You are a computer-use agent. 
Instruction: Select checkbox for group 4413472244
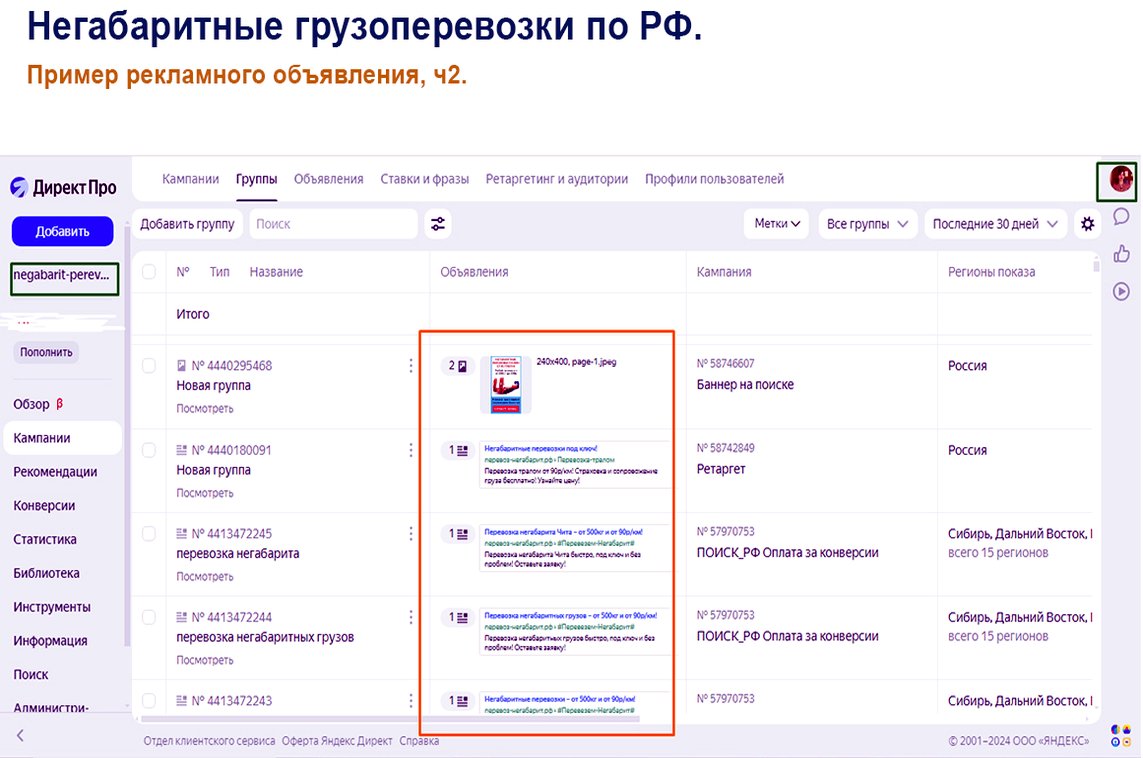point(149,618)
